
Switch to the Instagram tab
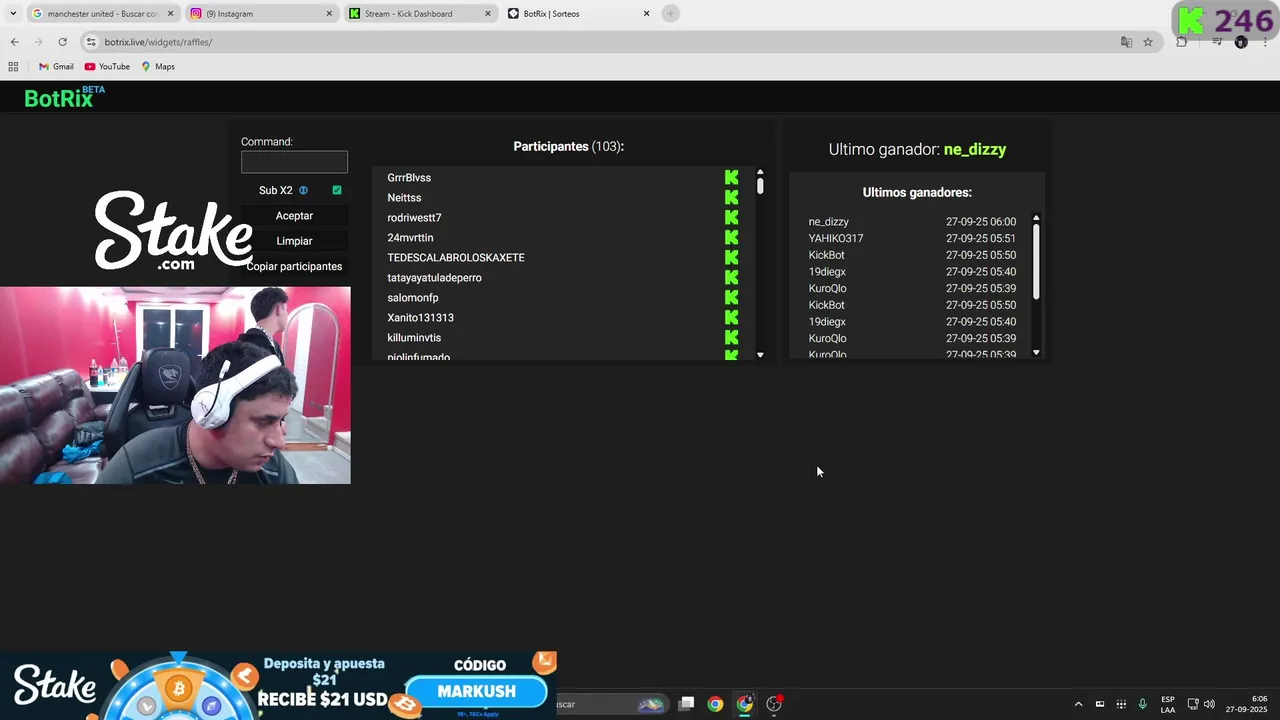pyautogui.click(x=260, y=14)
